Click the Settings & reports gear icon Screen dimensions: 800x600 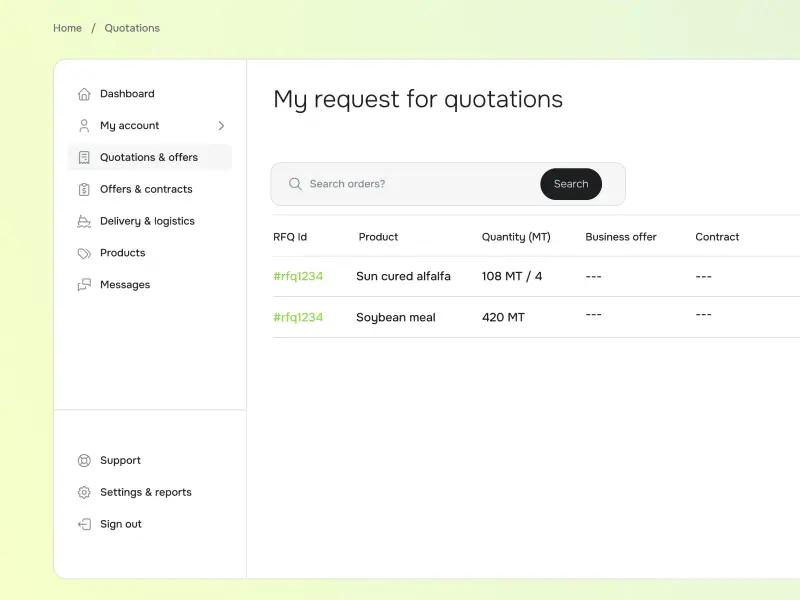point(84,493)
